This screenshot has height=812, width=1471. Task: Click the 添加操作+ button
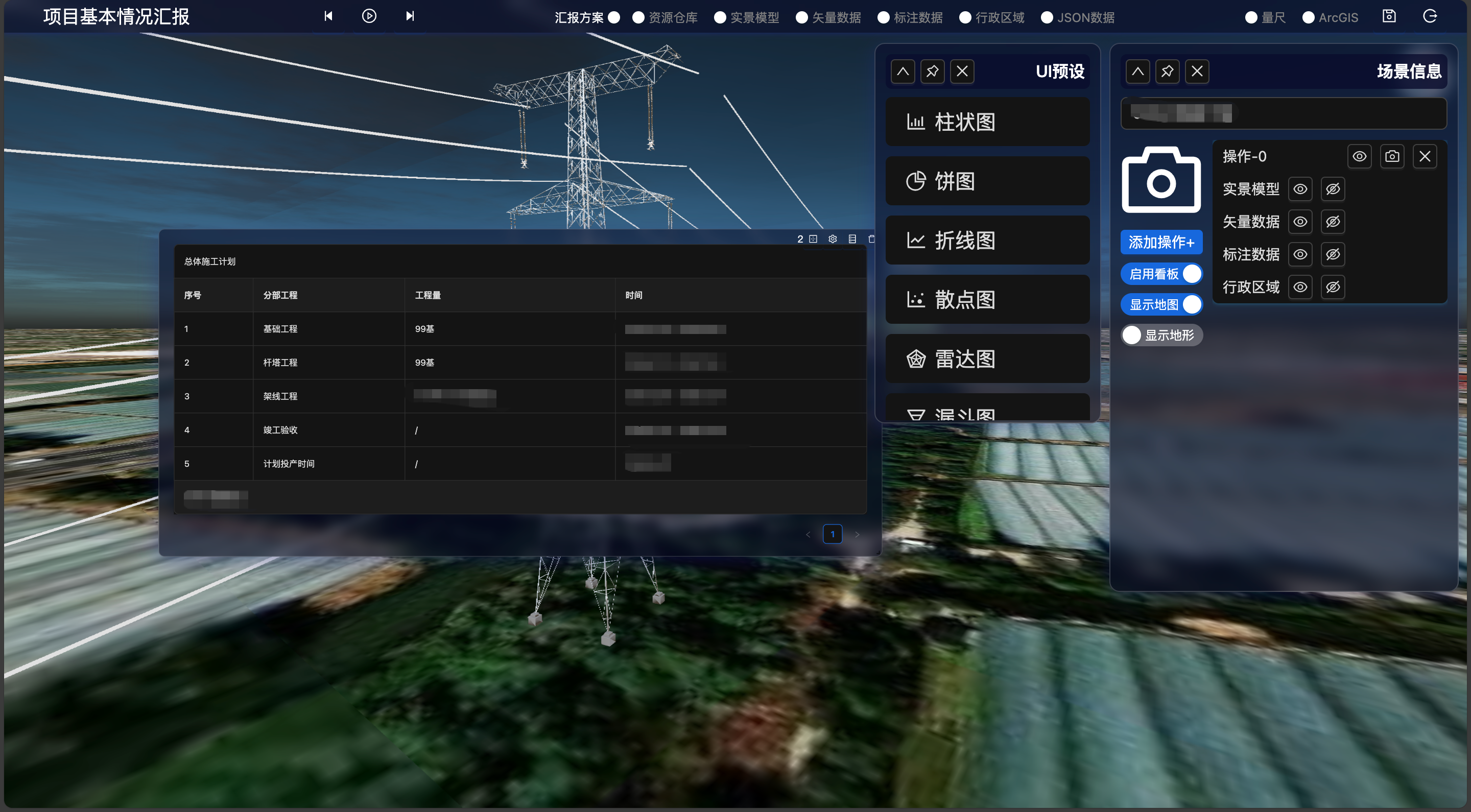[x=1161, y=242]
